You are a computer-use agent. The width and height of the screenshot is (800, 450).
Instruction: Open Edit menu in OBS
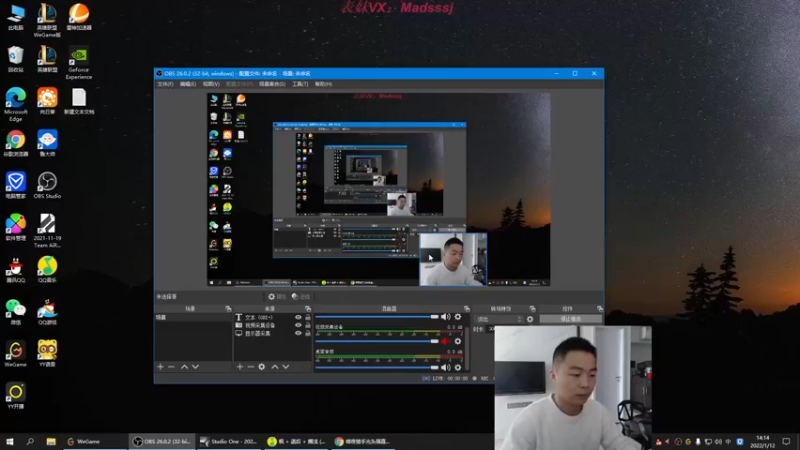(x=188, y=84)
